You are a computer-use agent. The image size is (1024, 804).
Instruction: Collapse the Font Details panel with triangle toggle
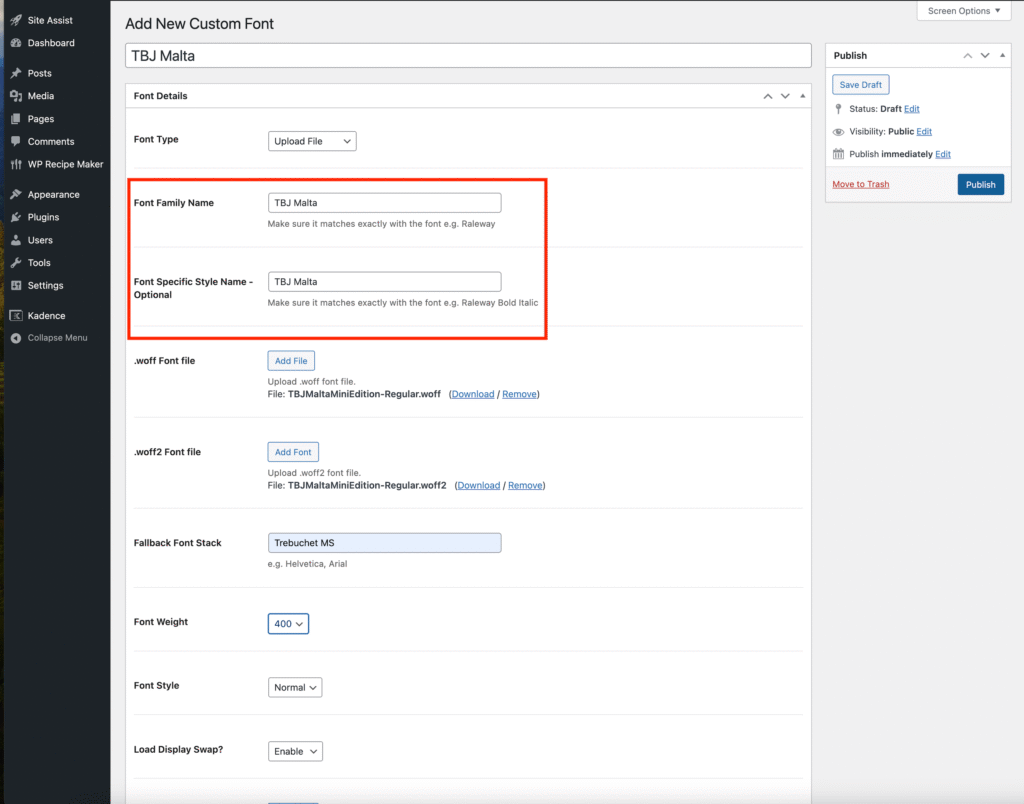tap(801, 96)
